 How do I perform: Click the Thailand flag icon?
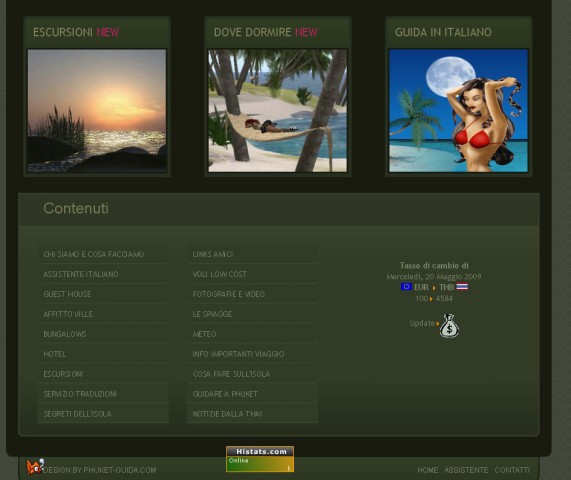[462, 287]
